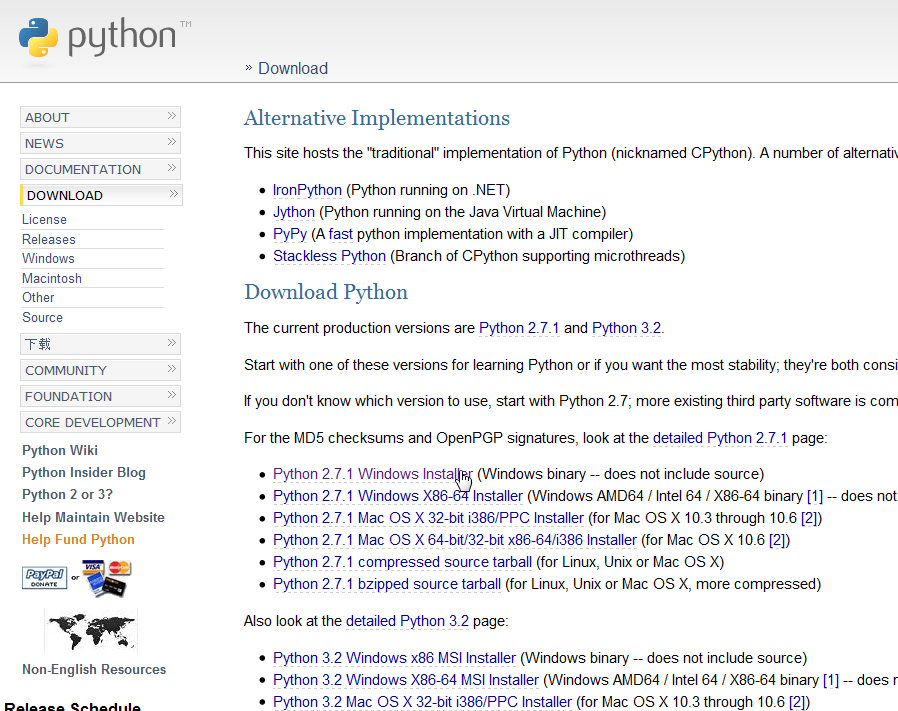Open the Windows submenu page
The height and width of the screenshot is (711, 898).
tap(48, 258)
